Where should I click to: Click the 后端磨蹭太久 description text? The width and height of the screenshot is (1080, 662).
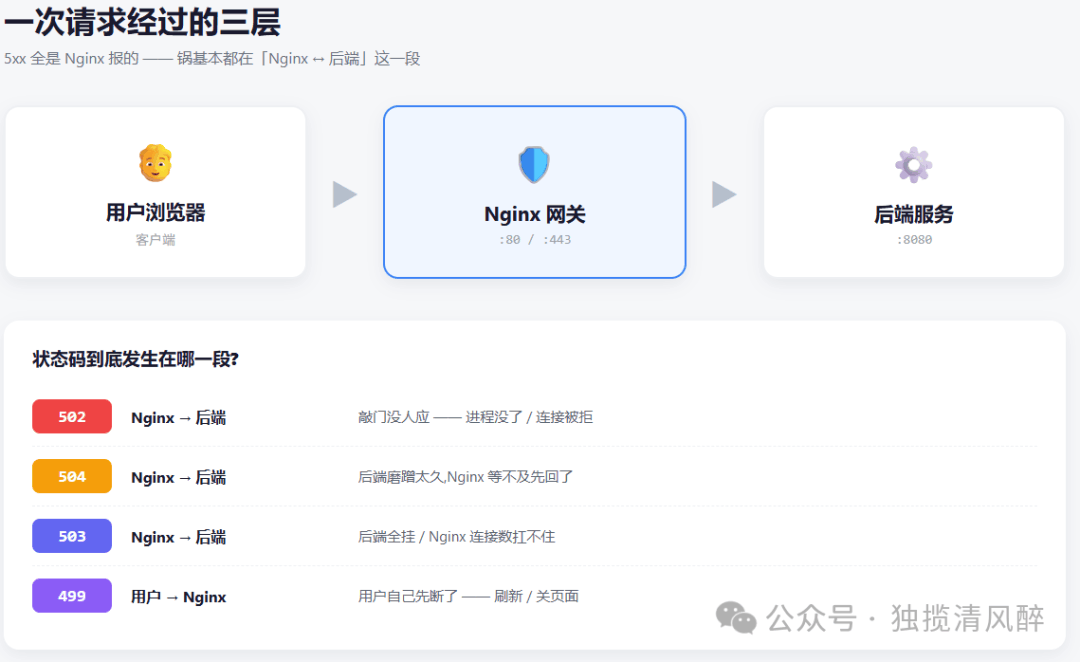pyautogui.click(x=466, y=477)
